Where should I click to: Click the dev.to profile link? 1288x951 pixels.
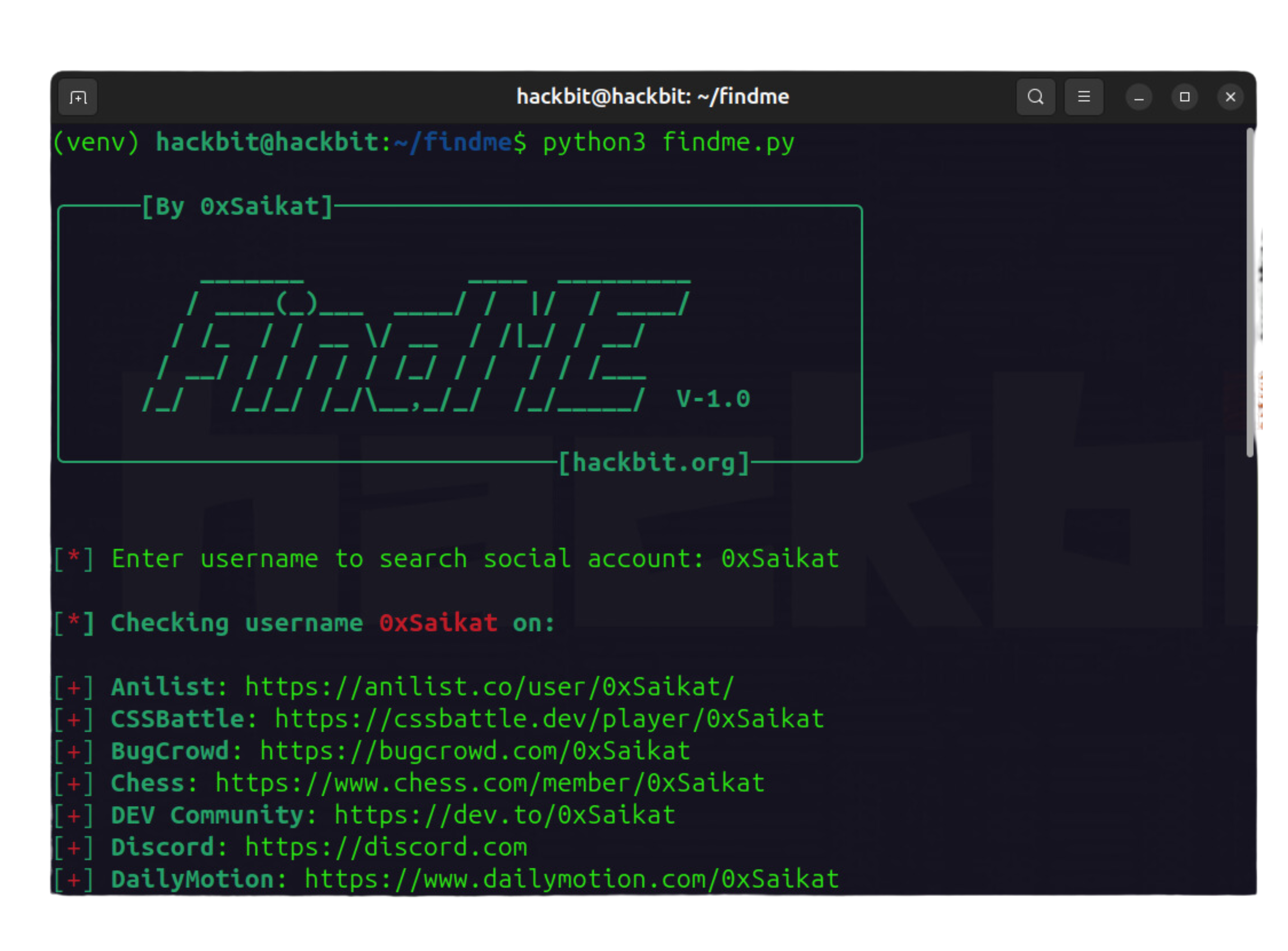tap(504, 815)
